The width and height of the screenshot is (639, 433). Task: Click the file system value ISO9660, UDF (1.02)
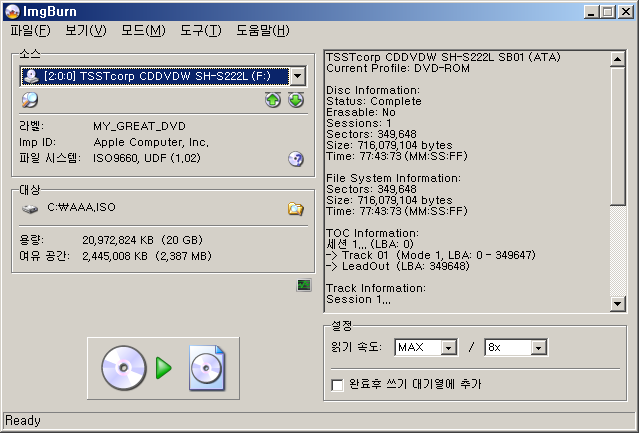coord(147,158)
